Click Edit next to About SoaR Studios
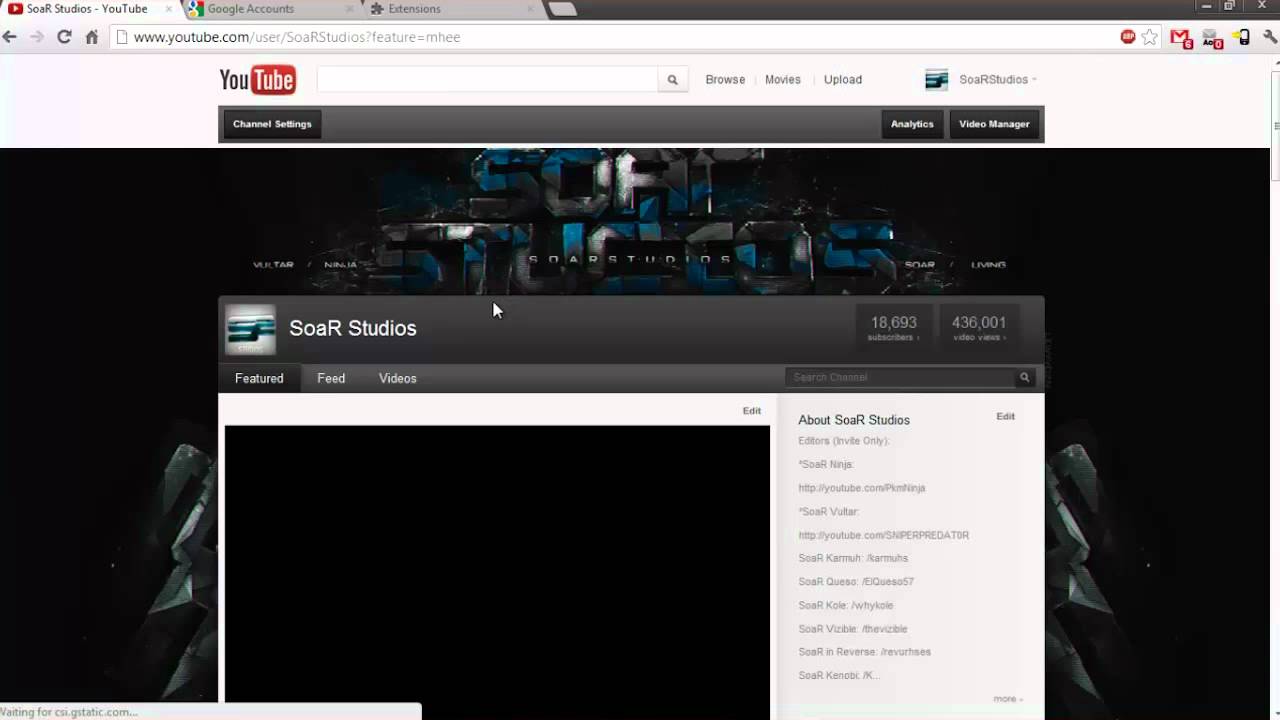 coord(1006,416)
